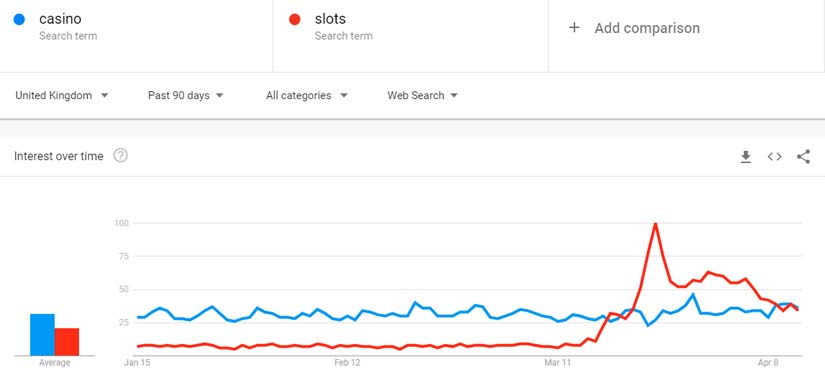Open the United Kingdom region dropdown
Image resolution: width=825 pixels, height=376 pixels.
pyautogui.click(x=62, y=96)
